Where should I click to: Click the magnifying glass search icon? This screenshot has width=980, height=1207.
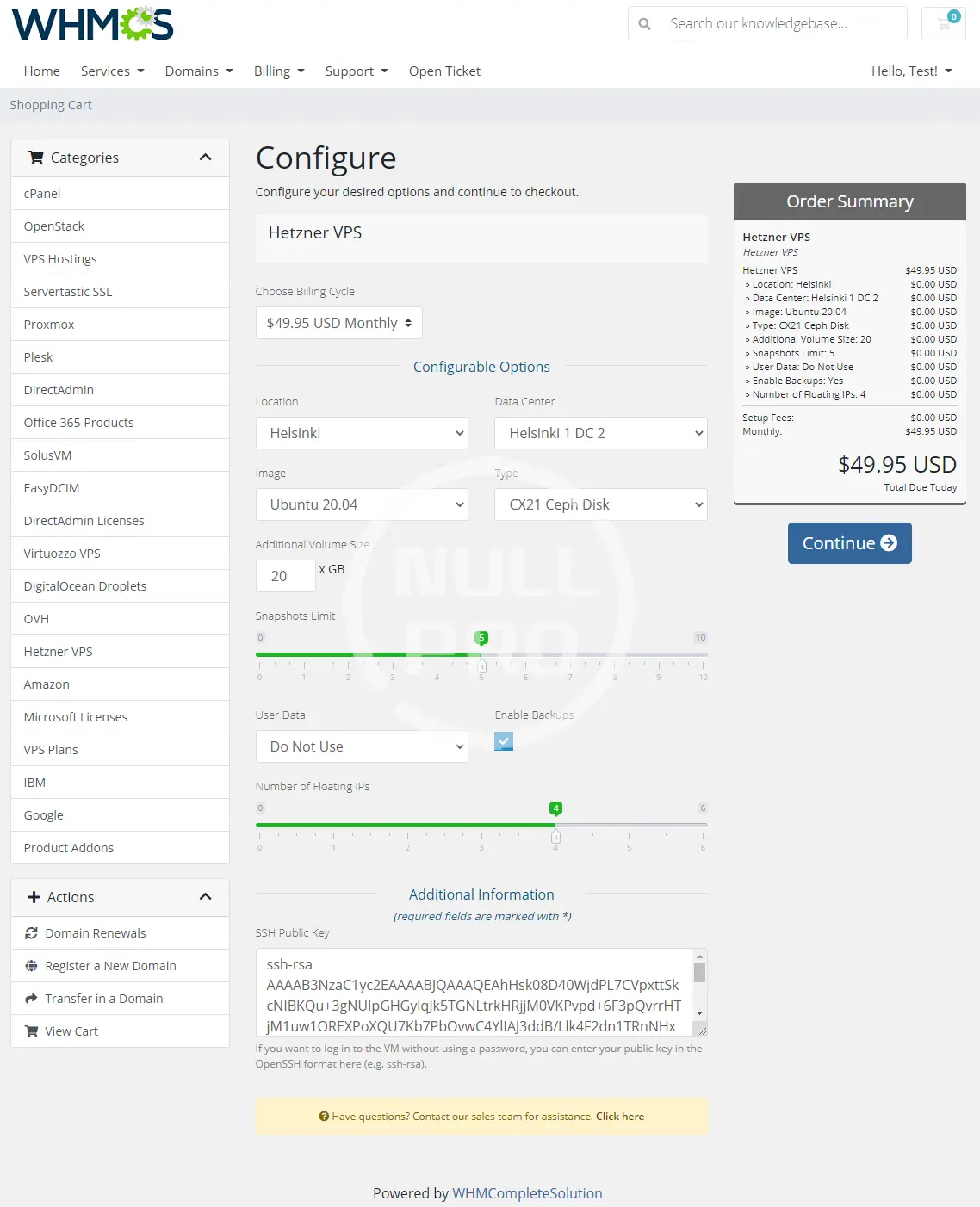[644, 24]
